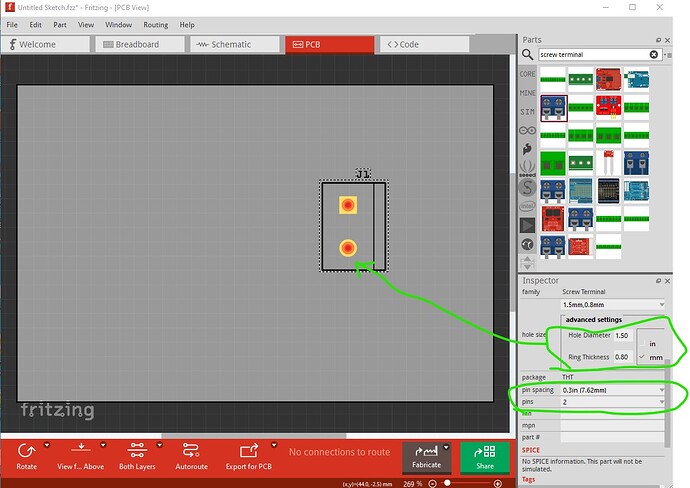690x488 pixels.
Task: Switch to the Breadboard tab
Action: (140, 44)
